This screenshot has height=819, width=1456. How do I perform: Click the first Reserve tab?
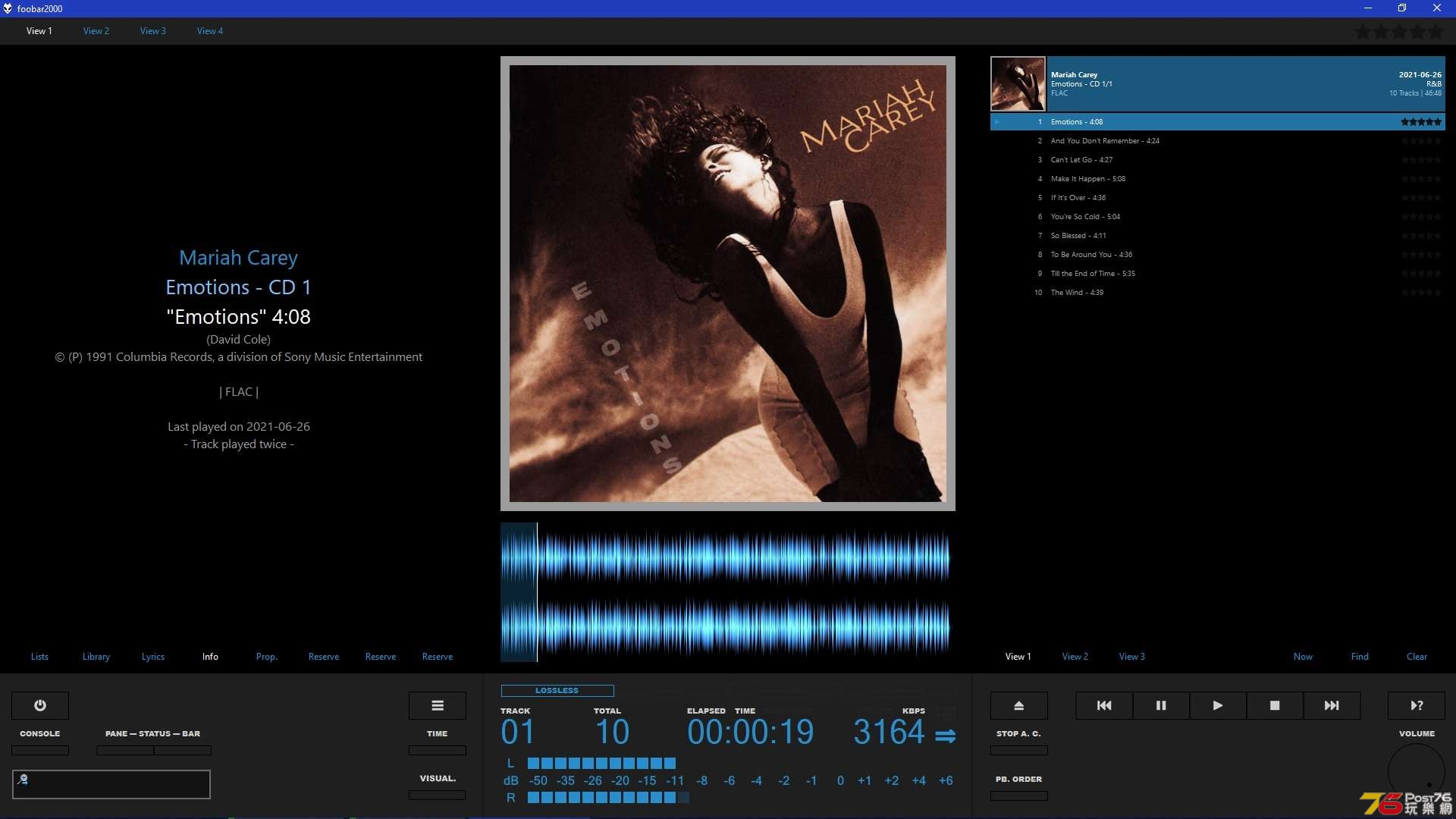tap(324, 657)
